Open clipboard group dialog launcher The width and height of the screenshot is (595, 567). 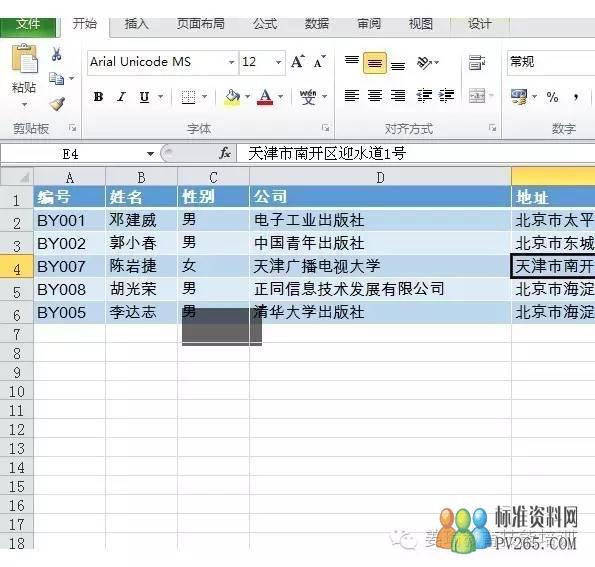pyautogui.click(x=72, y=128)
